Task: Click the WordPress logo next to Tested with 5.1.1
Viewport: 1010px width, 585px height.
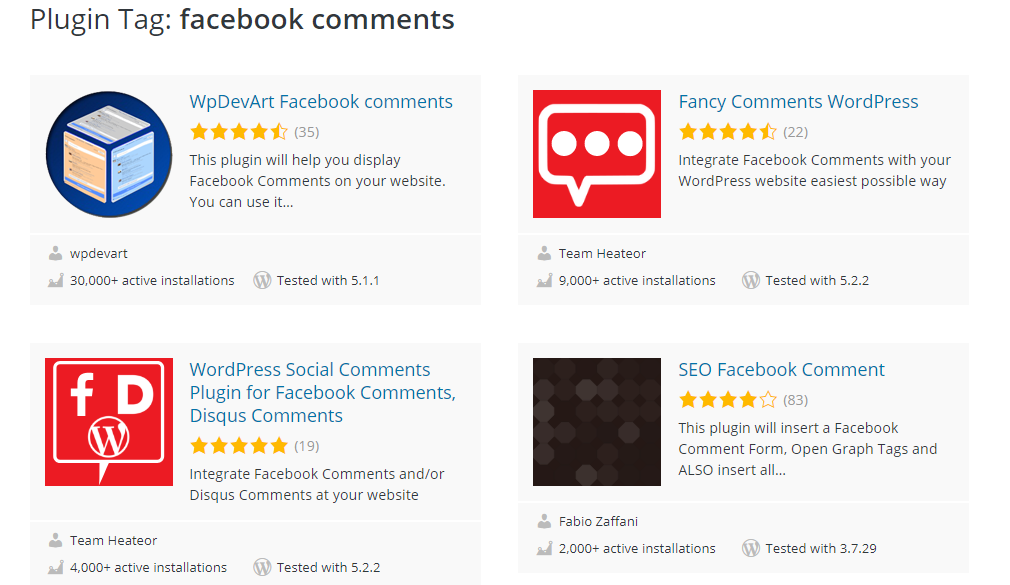Action: (262, 280)
